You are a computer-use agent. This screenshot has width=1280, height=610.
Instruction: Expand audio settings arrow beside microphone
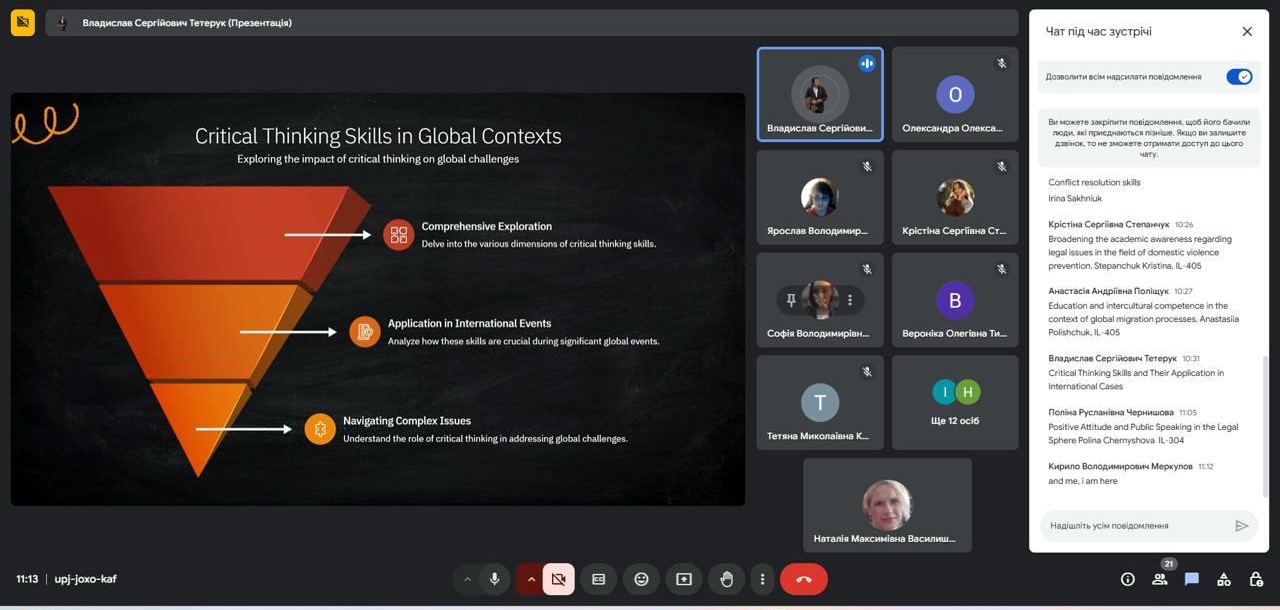click(x=467, y=579)
